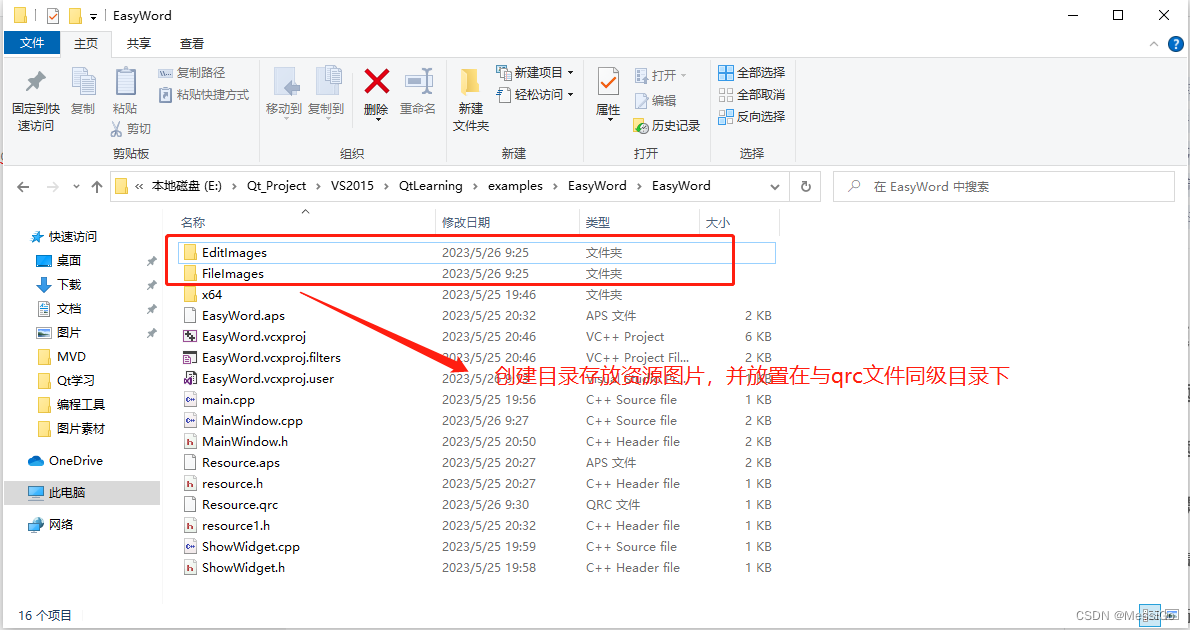Switch to the Share (共享) tab
Screen dimensions: 1190x630
click(x=139, y=44)
